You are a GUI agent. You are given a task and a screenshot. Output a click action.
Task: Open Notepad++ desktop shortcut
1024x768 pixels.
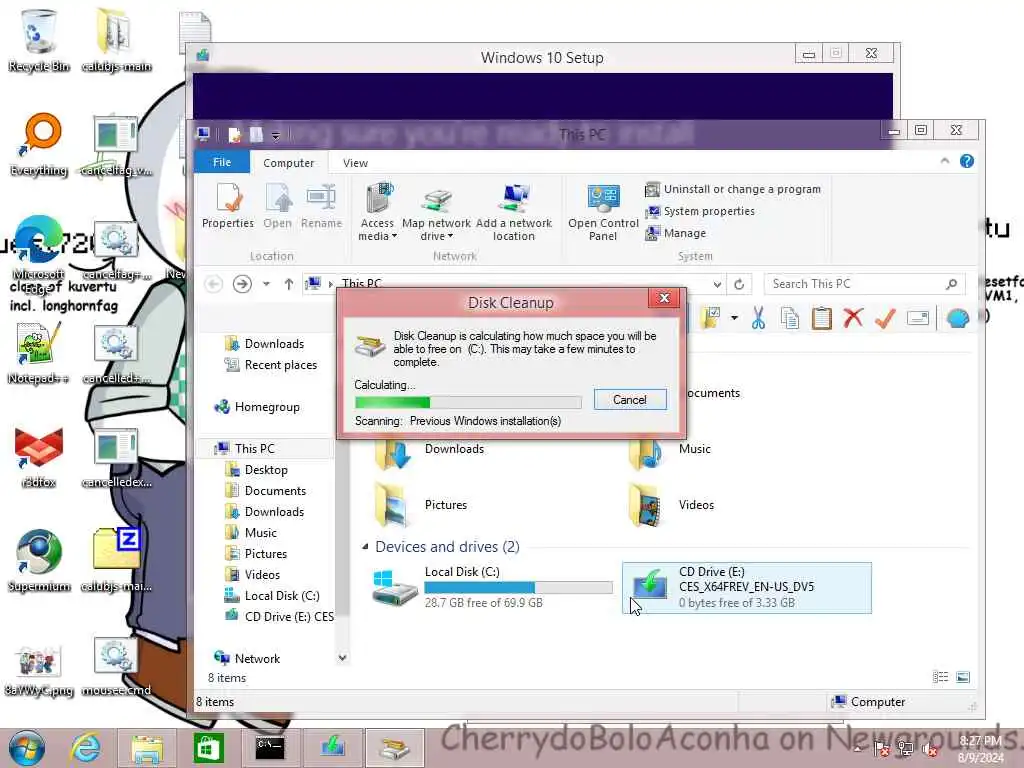click(38, 353)
